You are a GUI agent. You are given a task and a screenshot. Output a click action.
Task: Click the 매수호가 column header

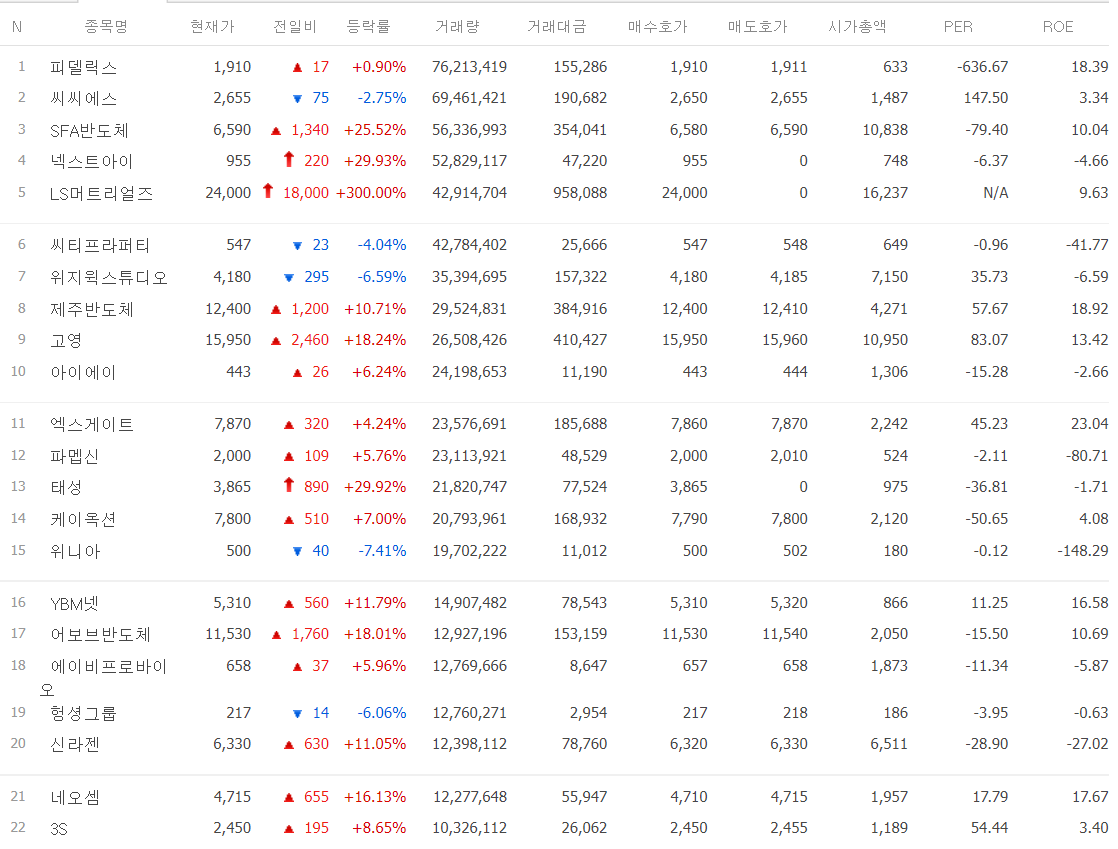[657, 27]
